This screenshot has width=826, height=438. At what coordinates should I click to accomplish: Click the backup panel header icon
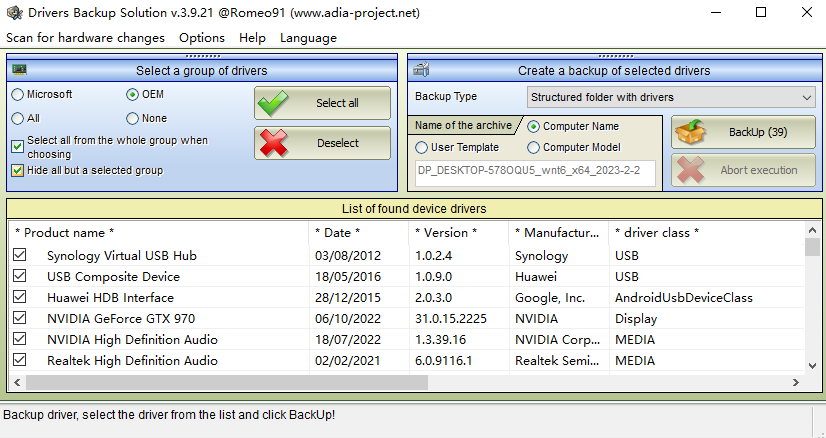pos(421,70)
